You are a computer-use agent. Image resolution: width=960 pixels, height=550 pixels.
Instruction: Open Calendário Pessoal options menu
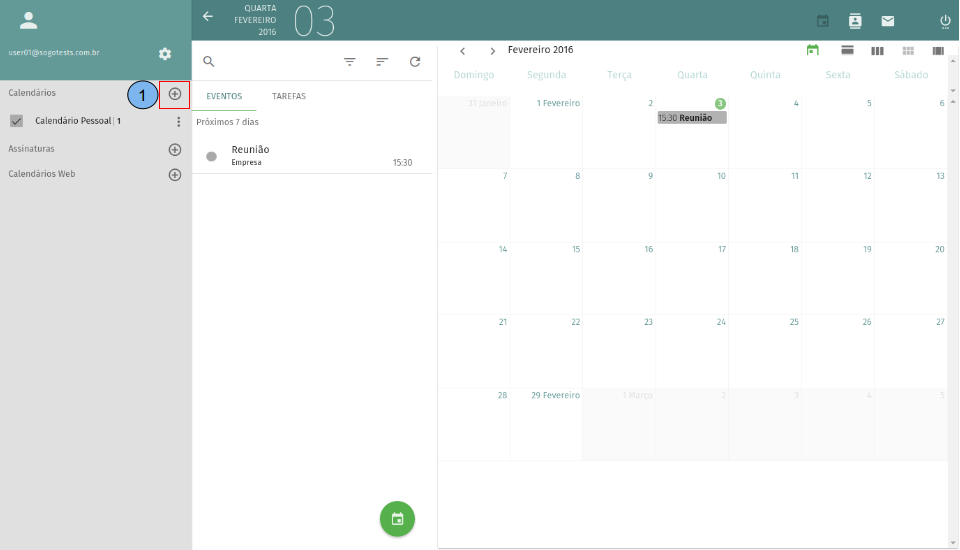pos(179,122)
